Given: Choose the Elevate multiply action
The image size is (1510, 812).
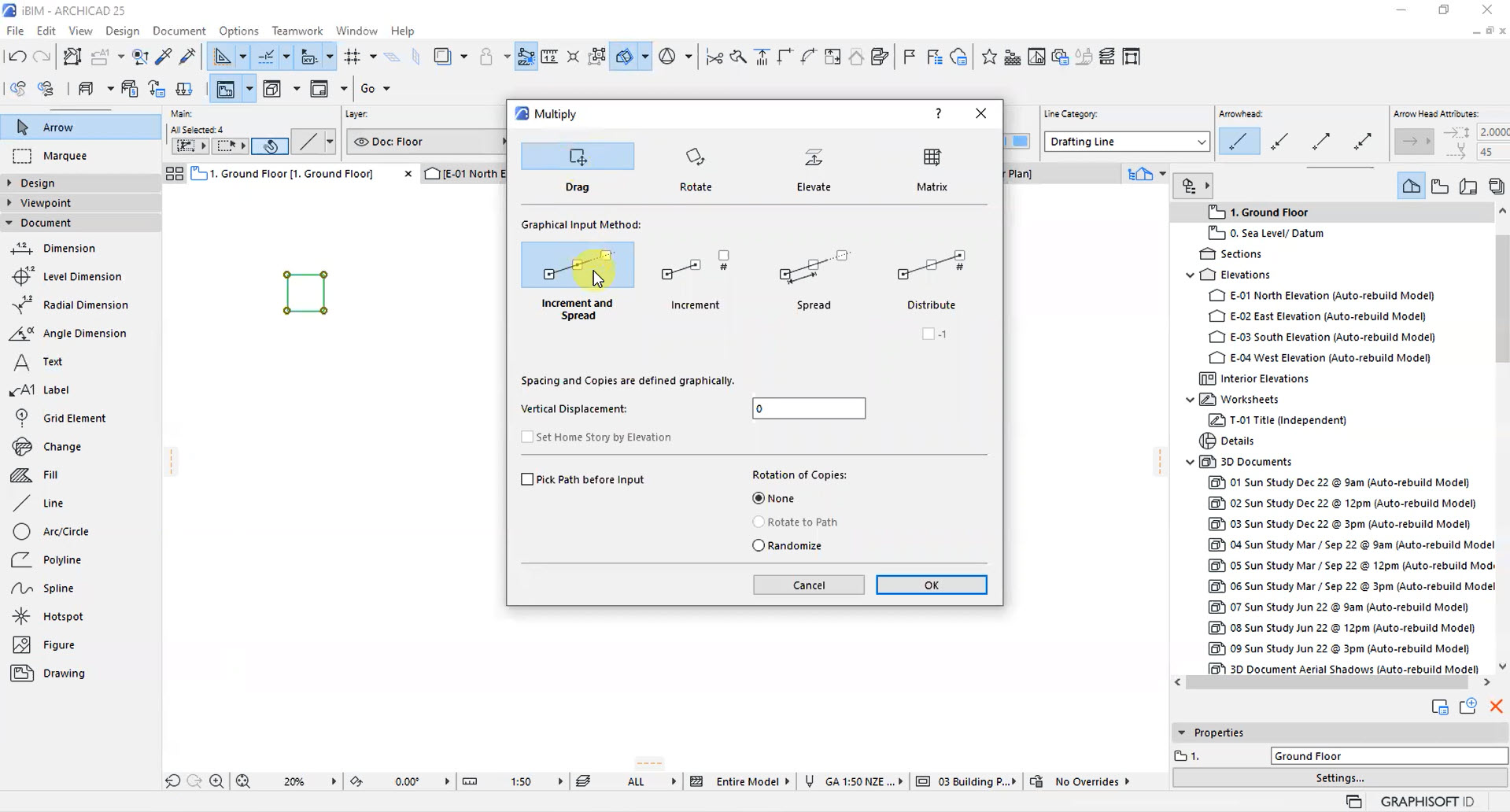Looking at the screenshot, I should tap(813, 168).
